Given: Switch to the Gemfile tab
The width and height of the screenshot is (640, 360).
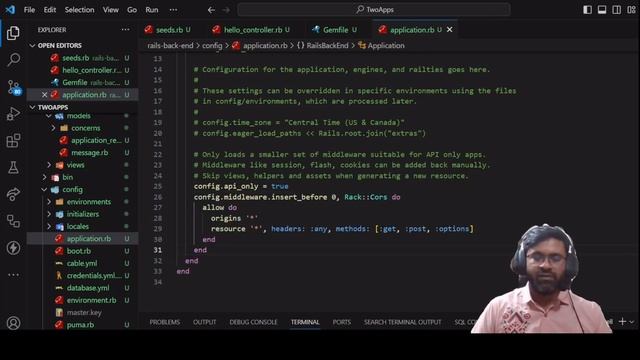Looking at the screenshot, I should tap(334, 29).
